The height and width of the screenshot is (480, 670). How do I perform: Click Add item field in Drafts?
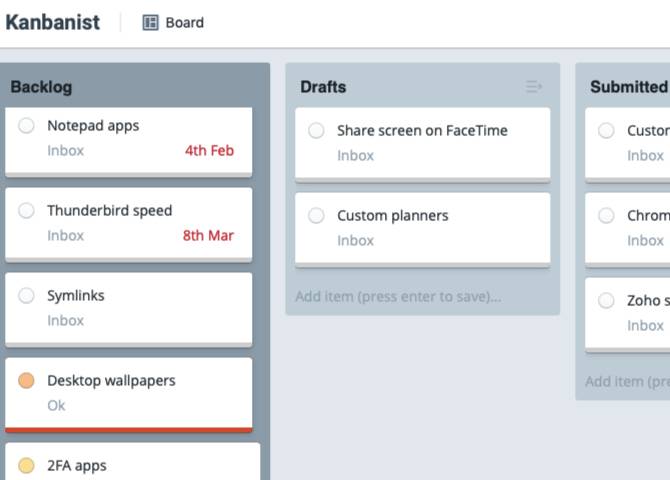point(397,296)
